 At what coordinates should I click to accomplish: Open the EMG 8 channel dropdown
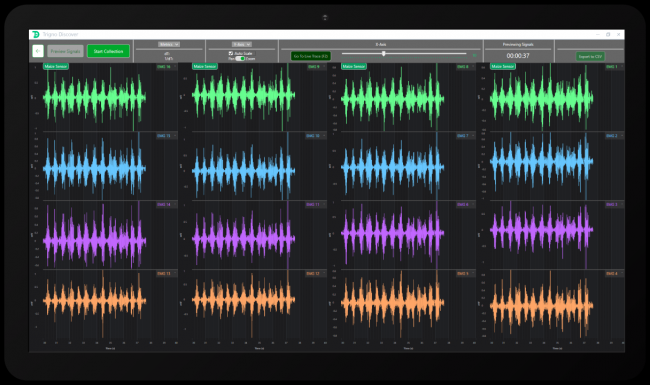point(465,67)
